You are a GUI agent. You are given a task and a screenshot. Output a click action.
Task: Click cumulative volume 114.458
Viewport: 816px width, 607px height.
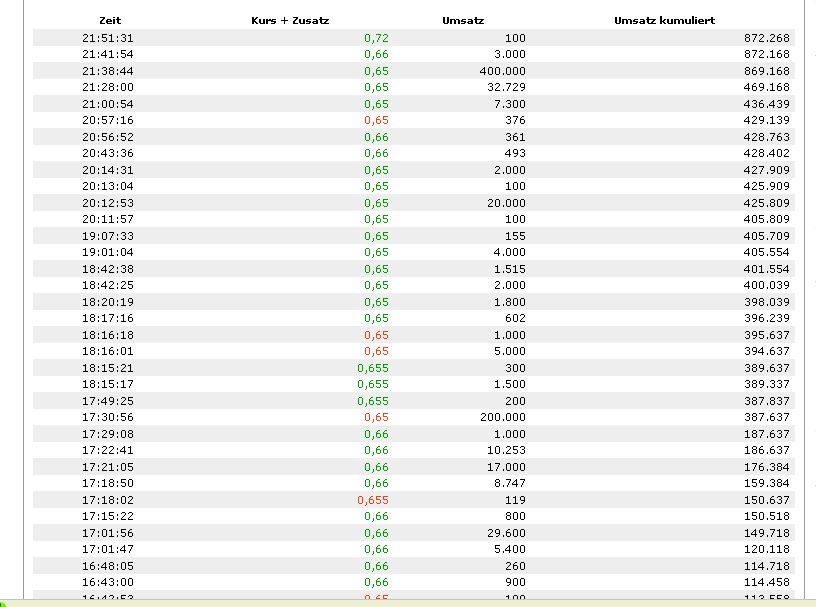(x=767, y=583)
